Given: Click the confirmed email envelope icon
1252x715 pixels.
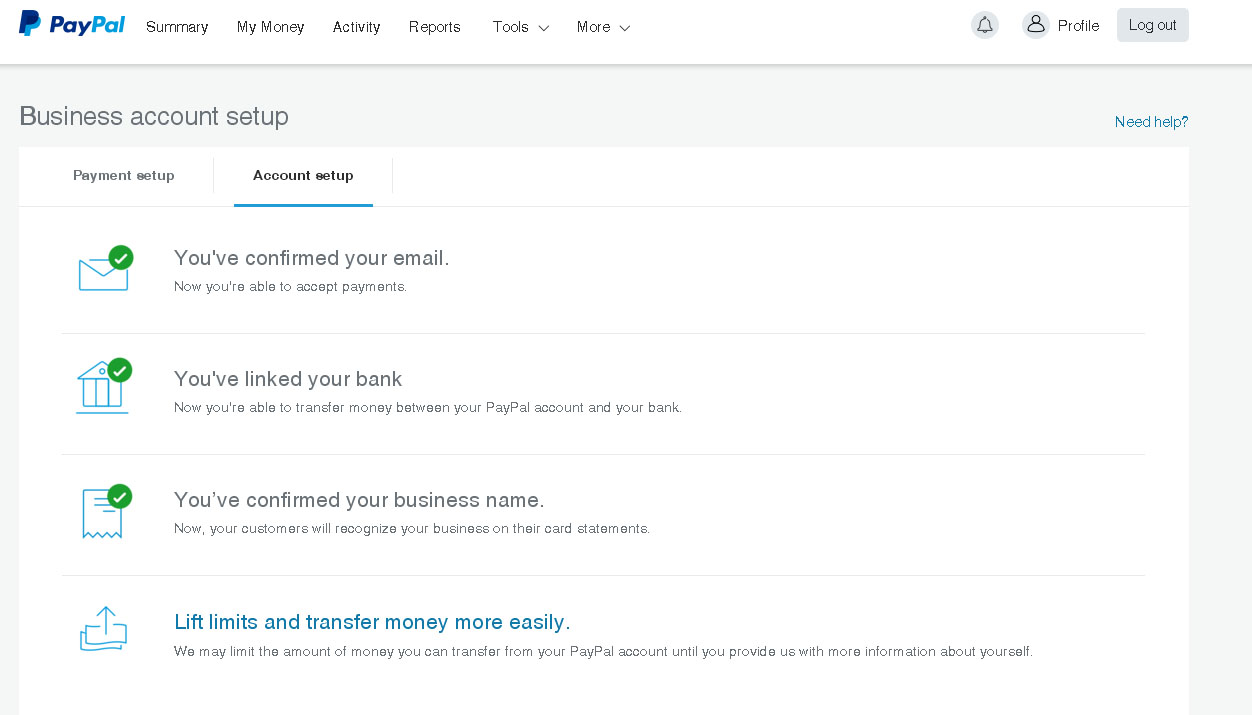Looking at the screenshot, I should coord(103,273).
